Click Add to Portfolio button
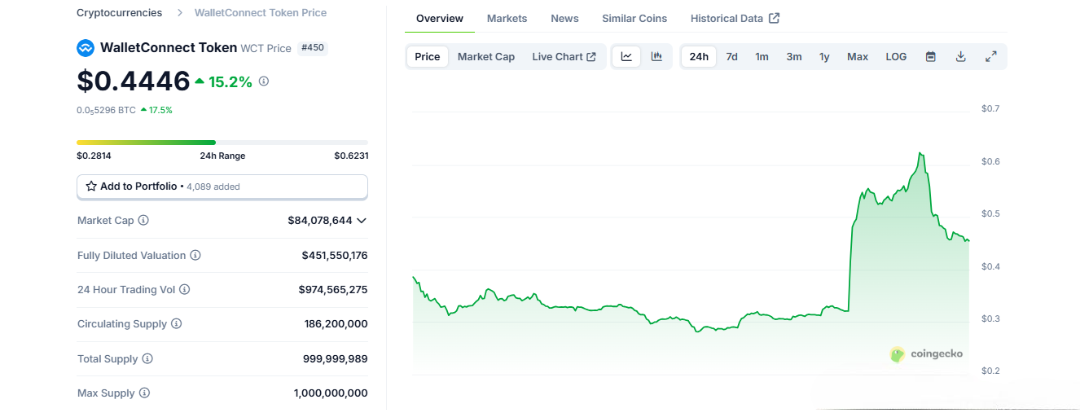Screen dimensions: 1080x410 [x=222, y=186]
